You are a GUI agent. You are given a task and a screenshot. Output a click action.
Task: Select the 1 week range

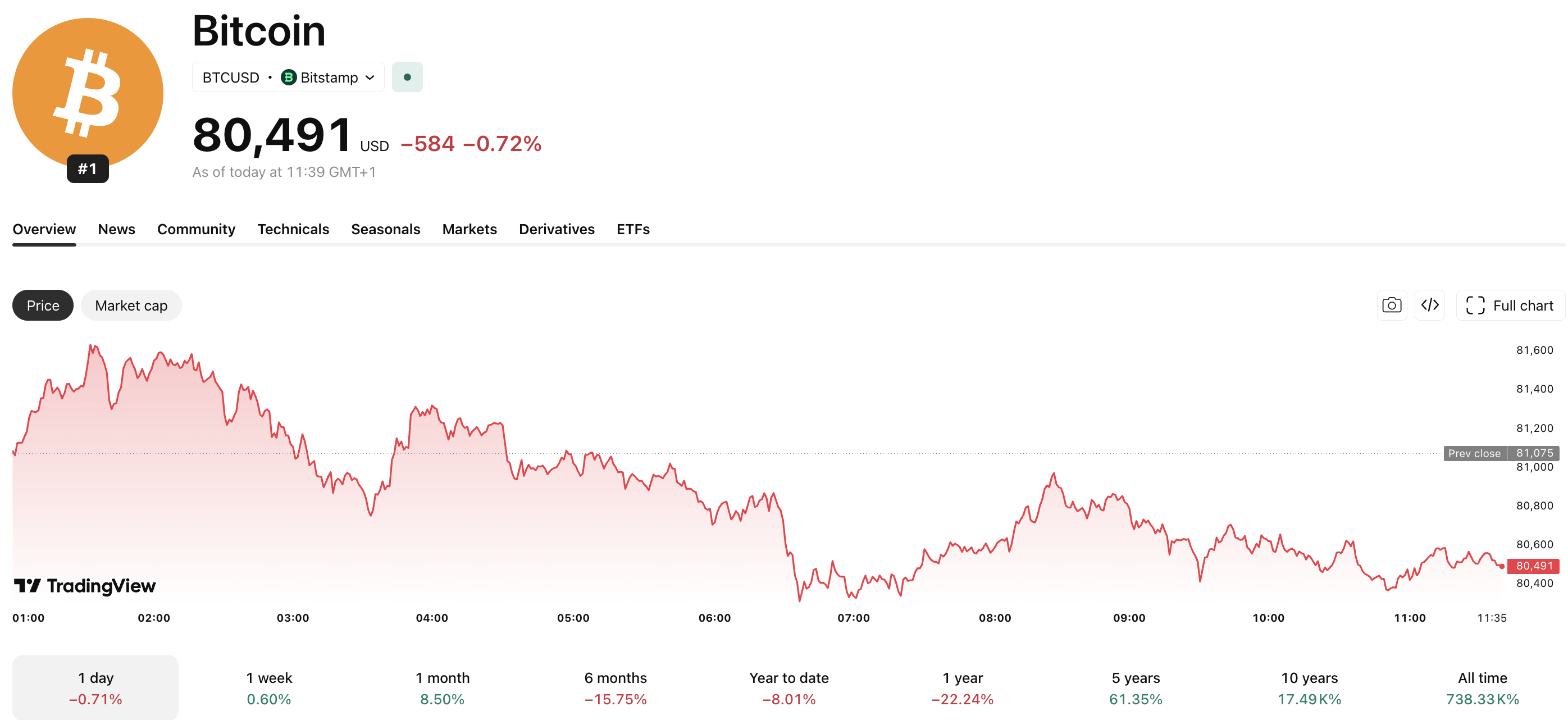[x=268, y=688]
